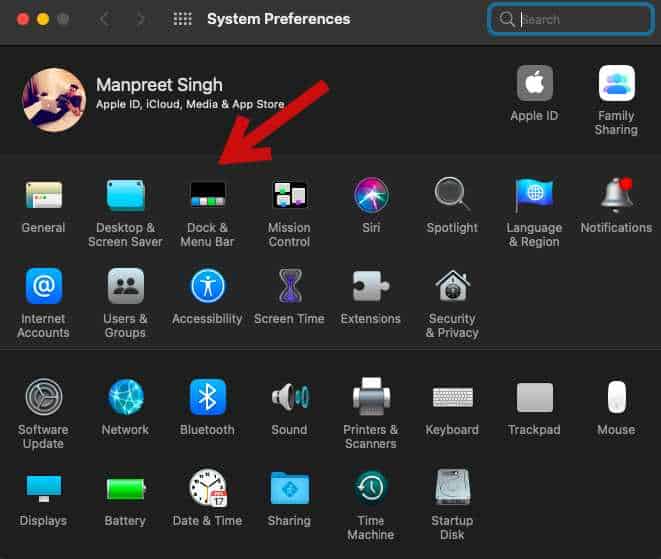
Task: Click the back navigation arrow
Action: 105,19
